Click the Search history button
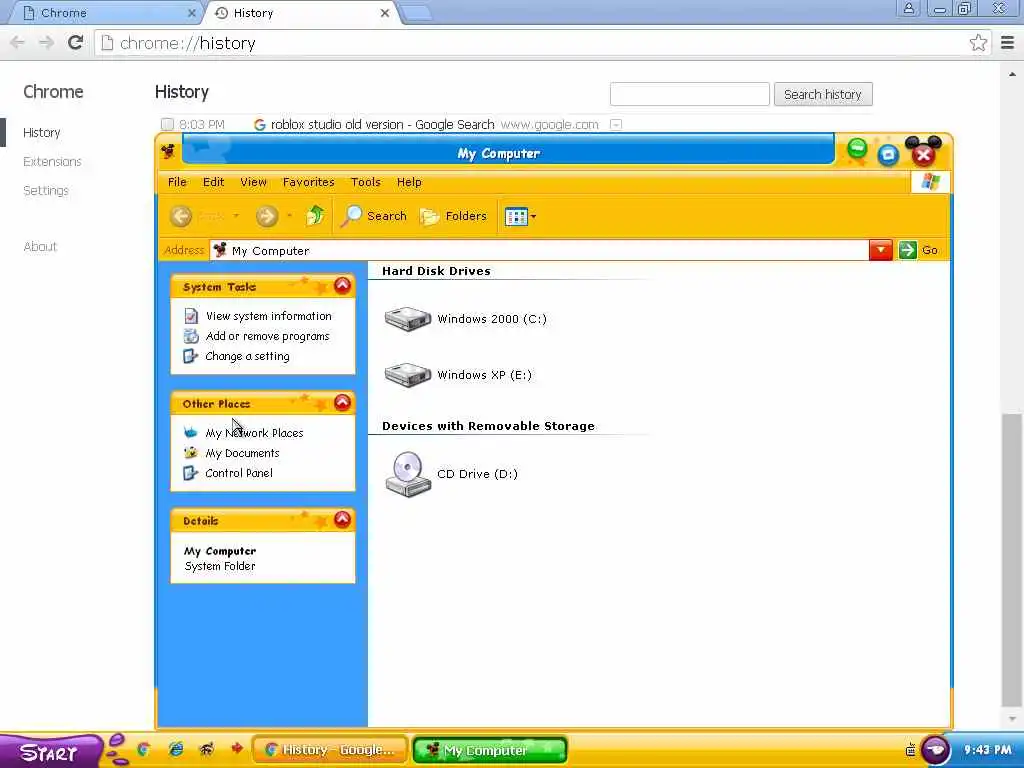The width and height of the screenshot is (1024, 768). point(823,94)
